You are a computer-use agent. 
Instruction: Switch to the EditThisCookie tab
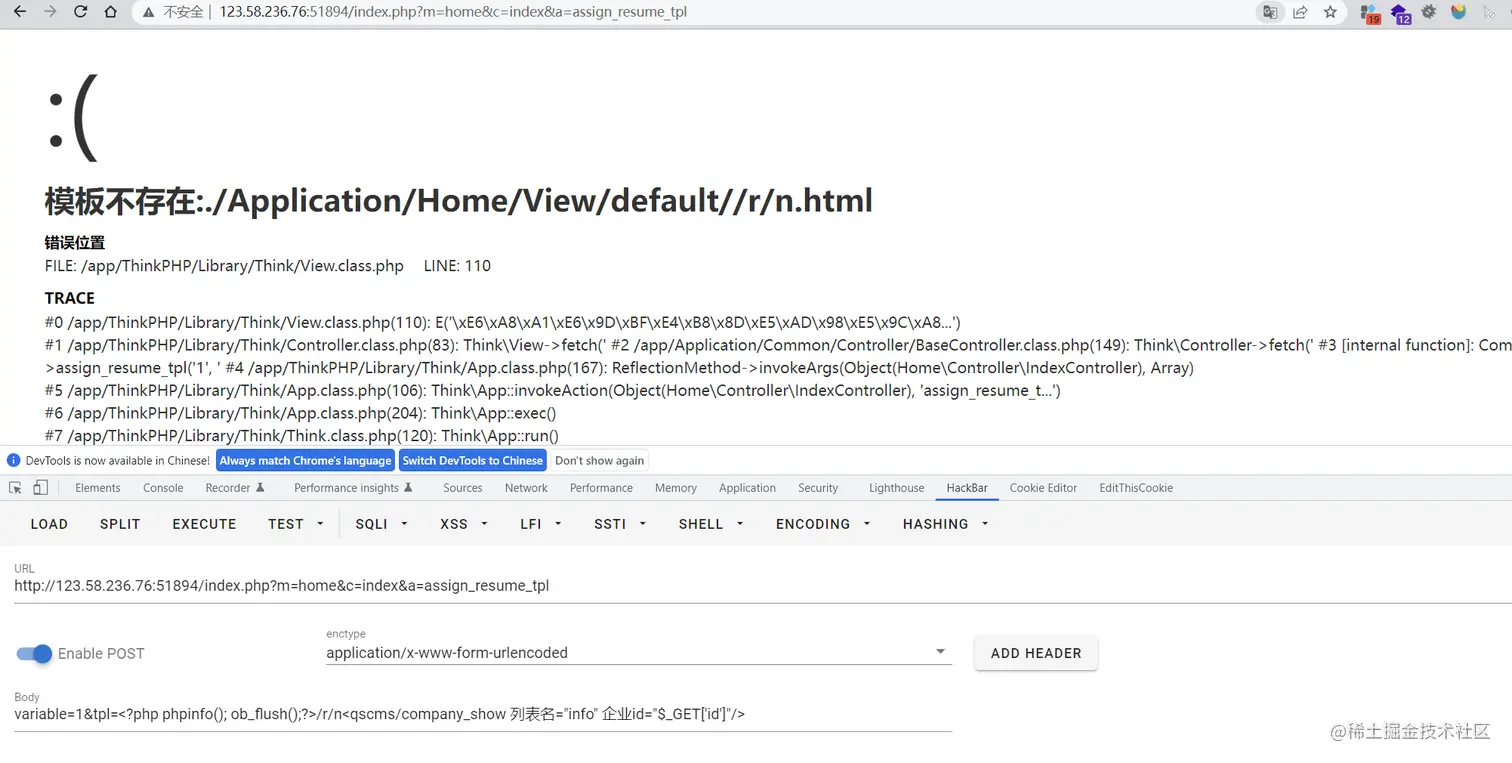click(x=1136, y=488)
